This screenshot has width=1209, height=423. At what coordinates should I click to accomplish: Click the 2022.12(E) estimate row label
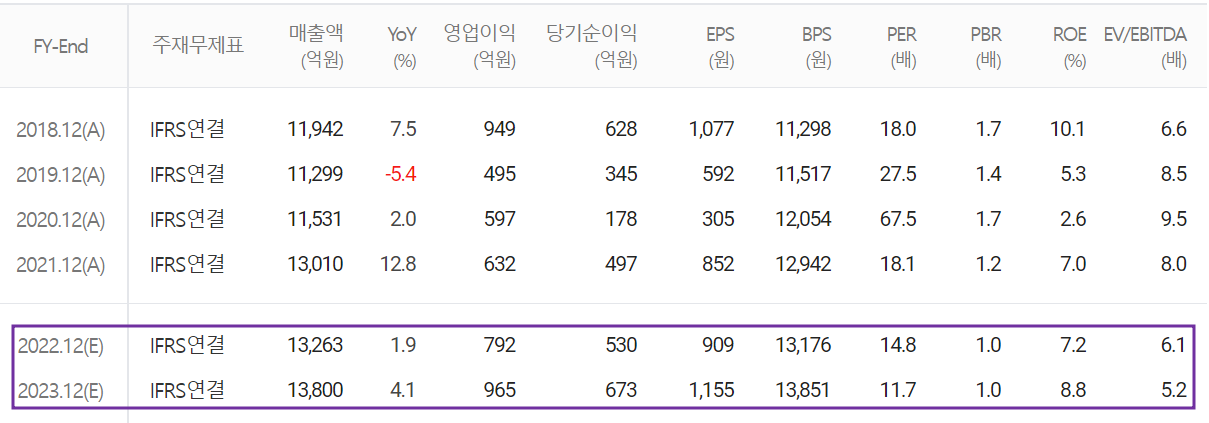60,345
